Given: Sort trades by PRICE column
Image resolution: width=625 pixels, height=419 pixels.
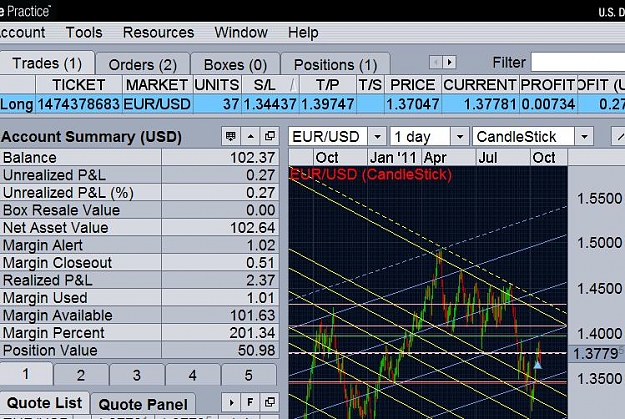Looking at the screenshot, I should [x=413, y=85].
